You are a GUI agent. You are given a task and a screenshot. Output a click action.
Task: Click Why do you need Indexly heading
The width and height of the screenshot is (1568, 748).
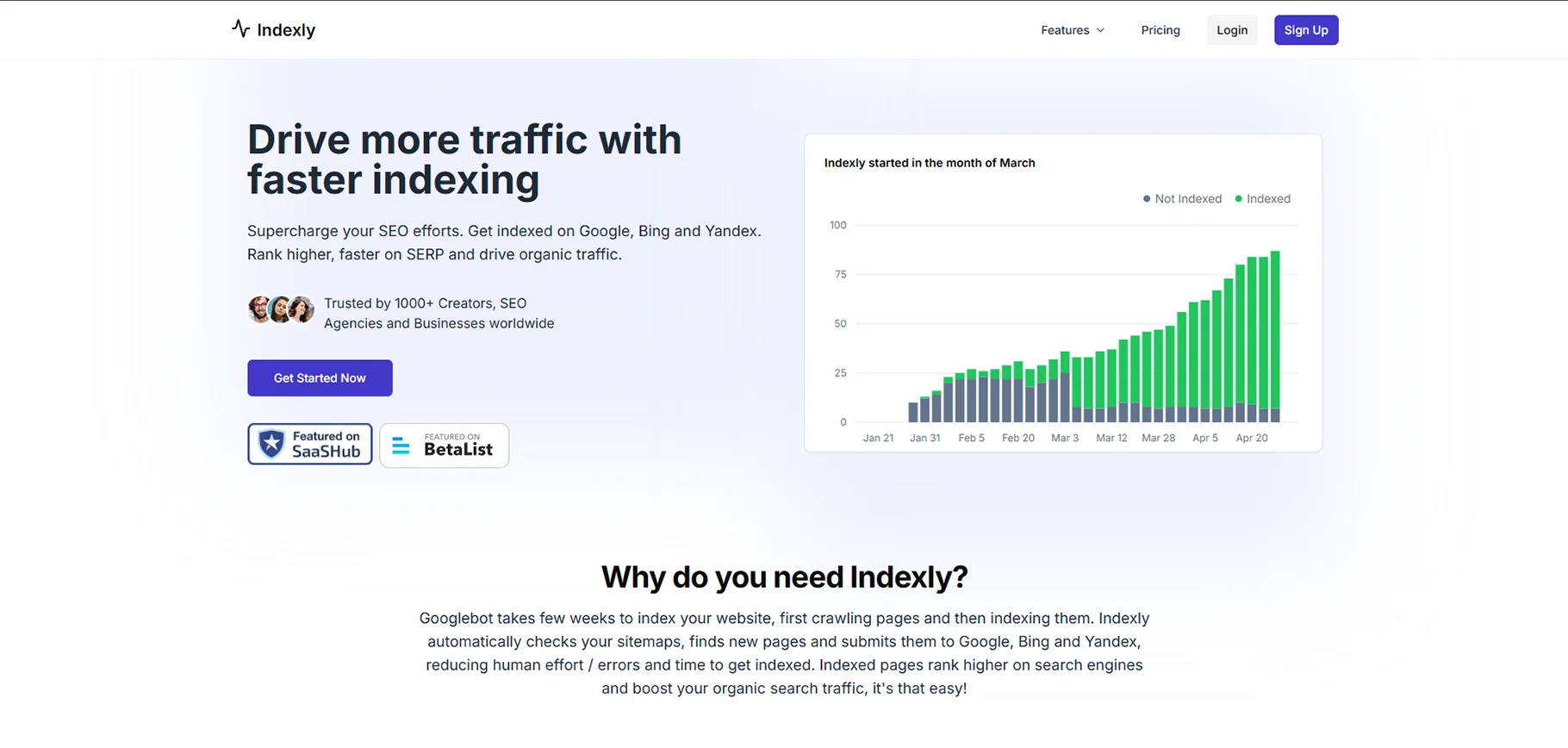pyautogui.click(x=784, y=577)
